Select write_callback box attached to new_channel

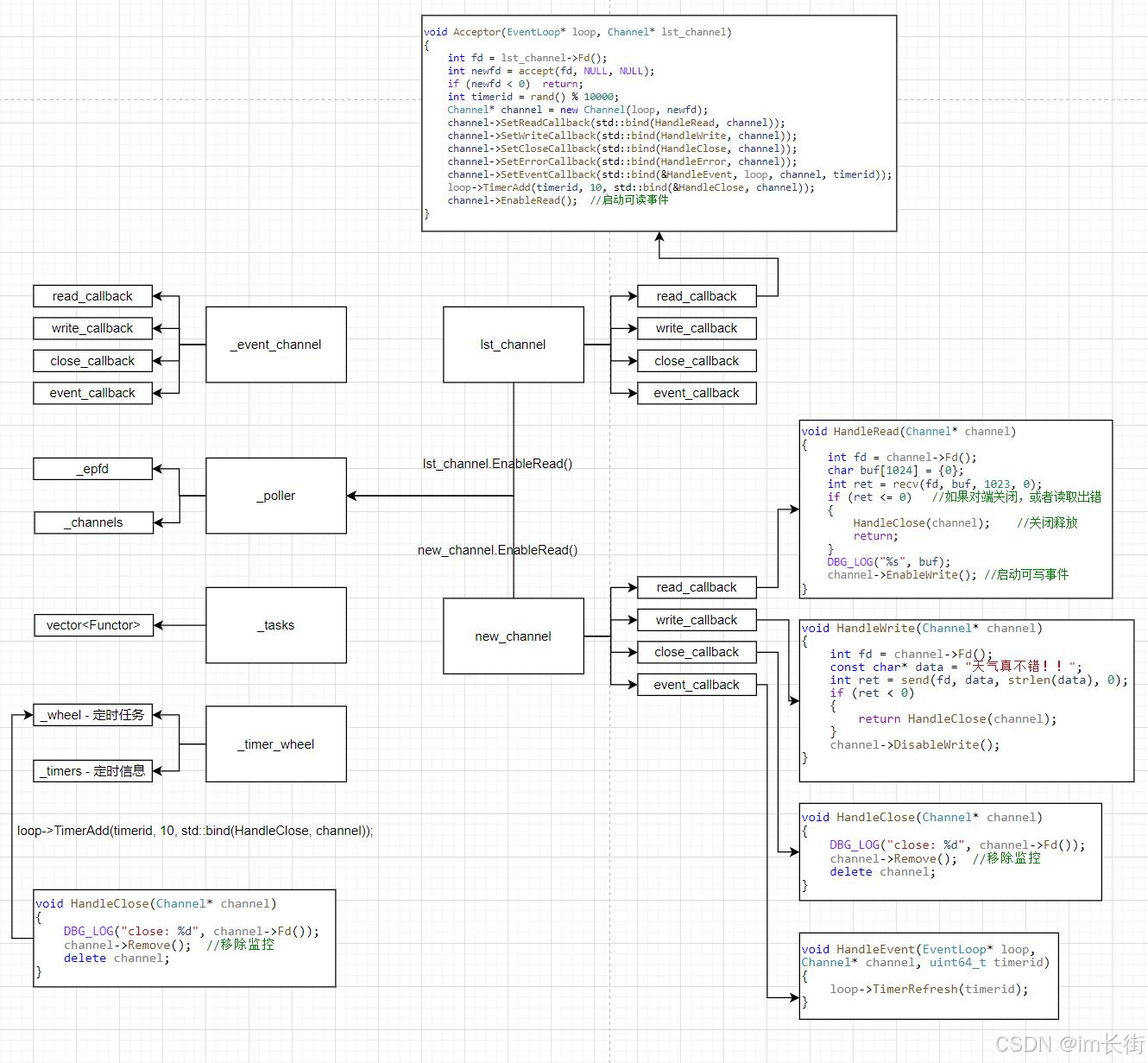point(697,620)
